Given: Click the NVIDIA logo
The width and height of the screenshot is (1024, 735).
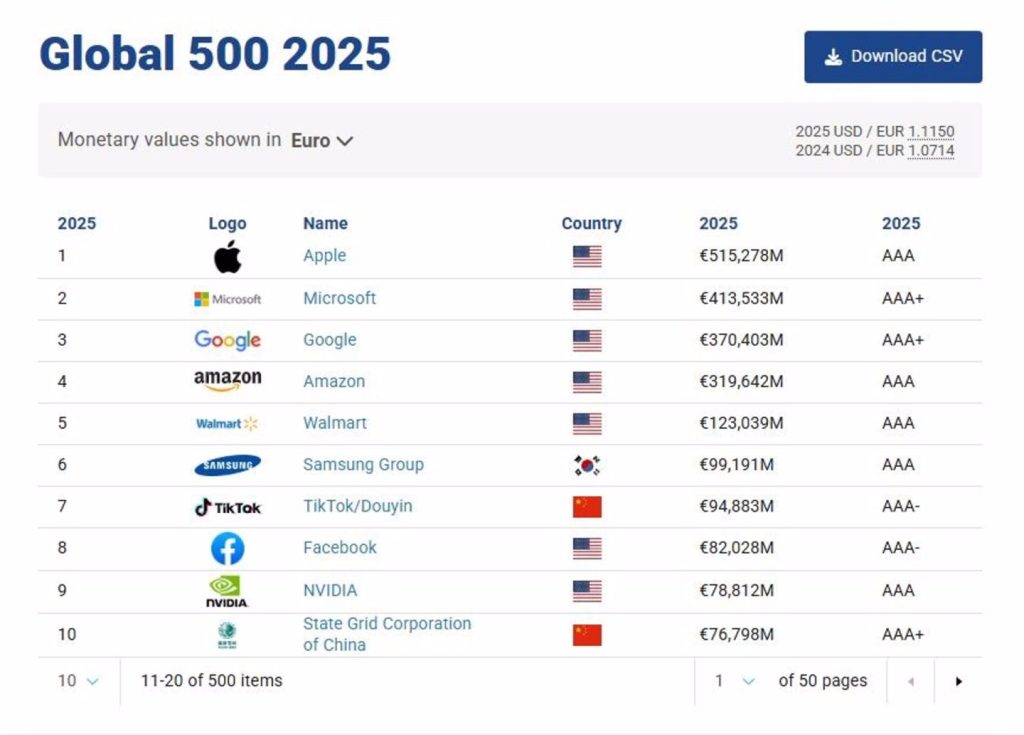Looking at the screenshot, I should click(x=227, y=590).
